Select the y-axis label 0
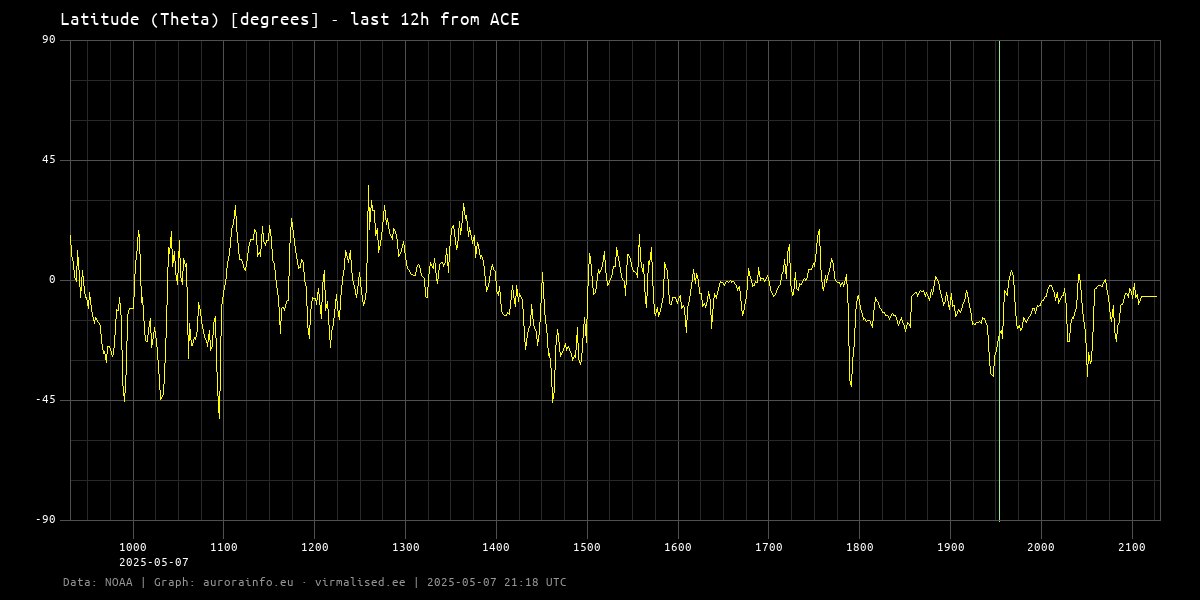 53,280
